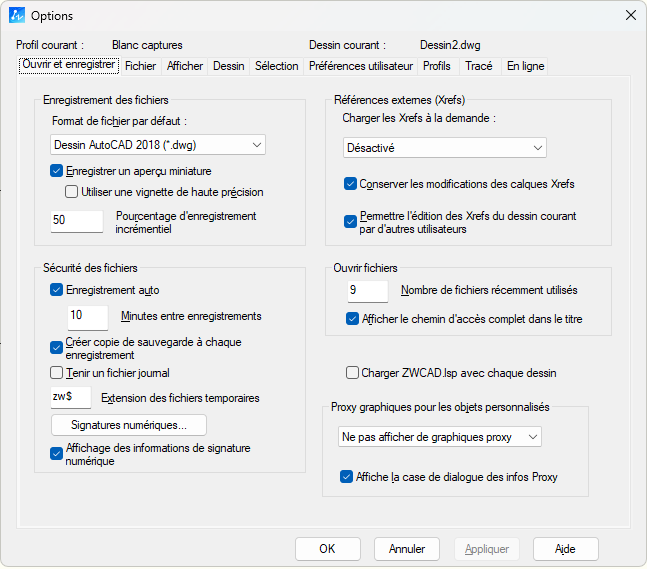Image resolution: width=647 pixels, height=569 pixels.
Task: Toggle 'Conserver les modifications des calques Xrefs'
Action: [351, 184]
